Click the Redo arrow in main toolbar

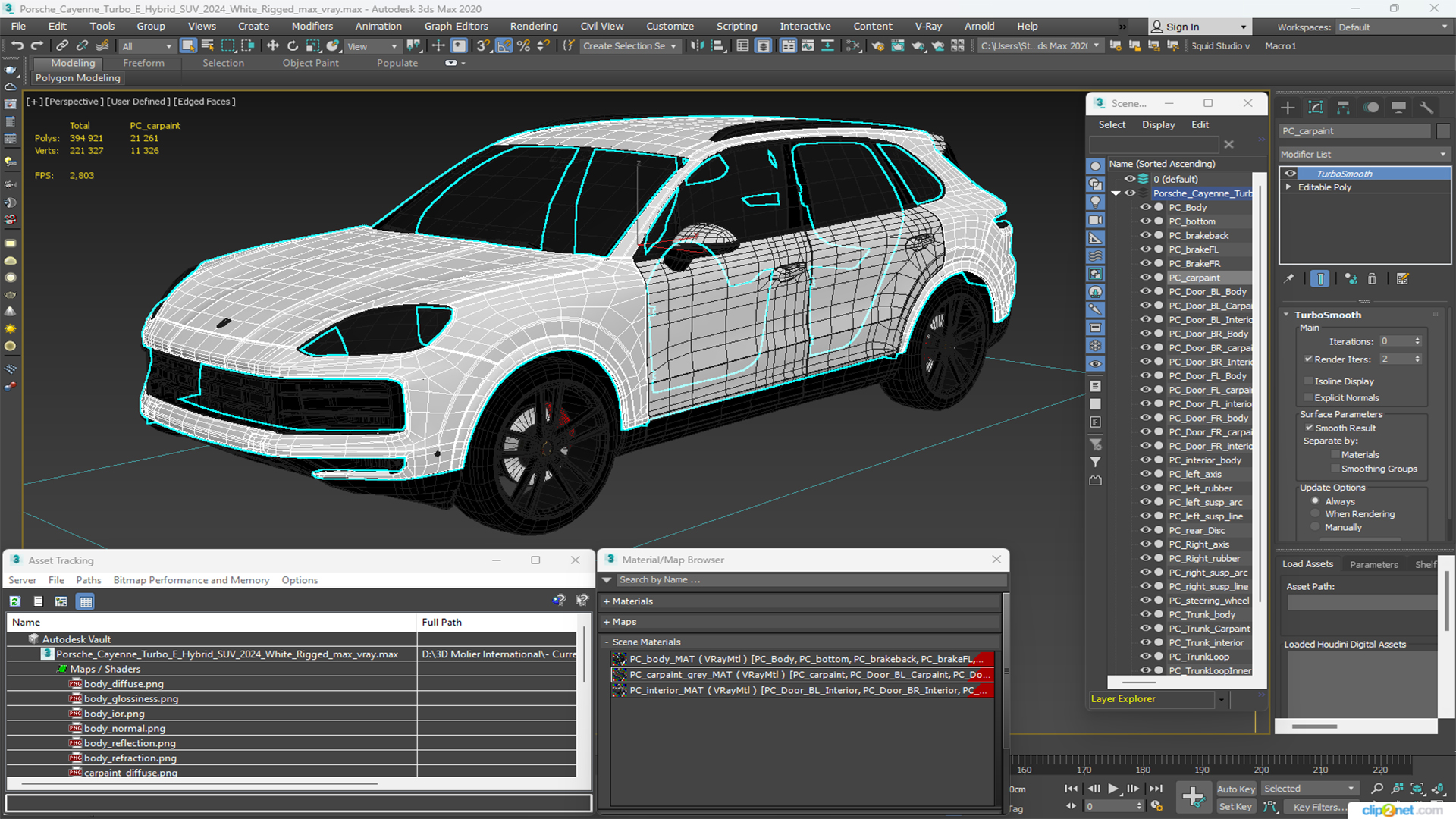36,46
